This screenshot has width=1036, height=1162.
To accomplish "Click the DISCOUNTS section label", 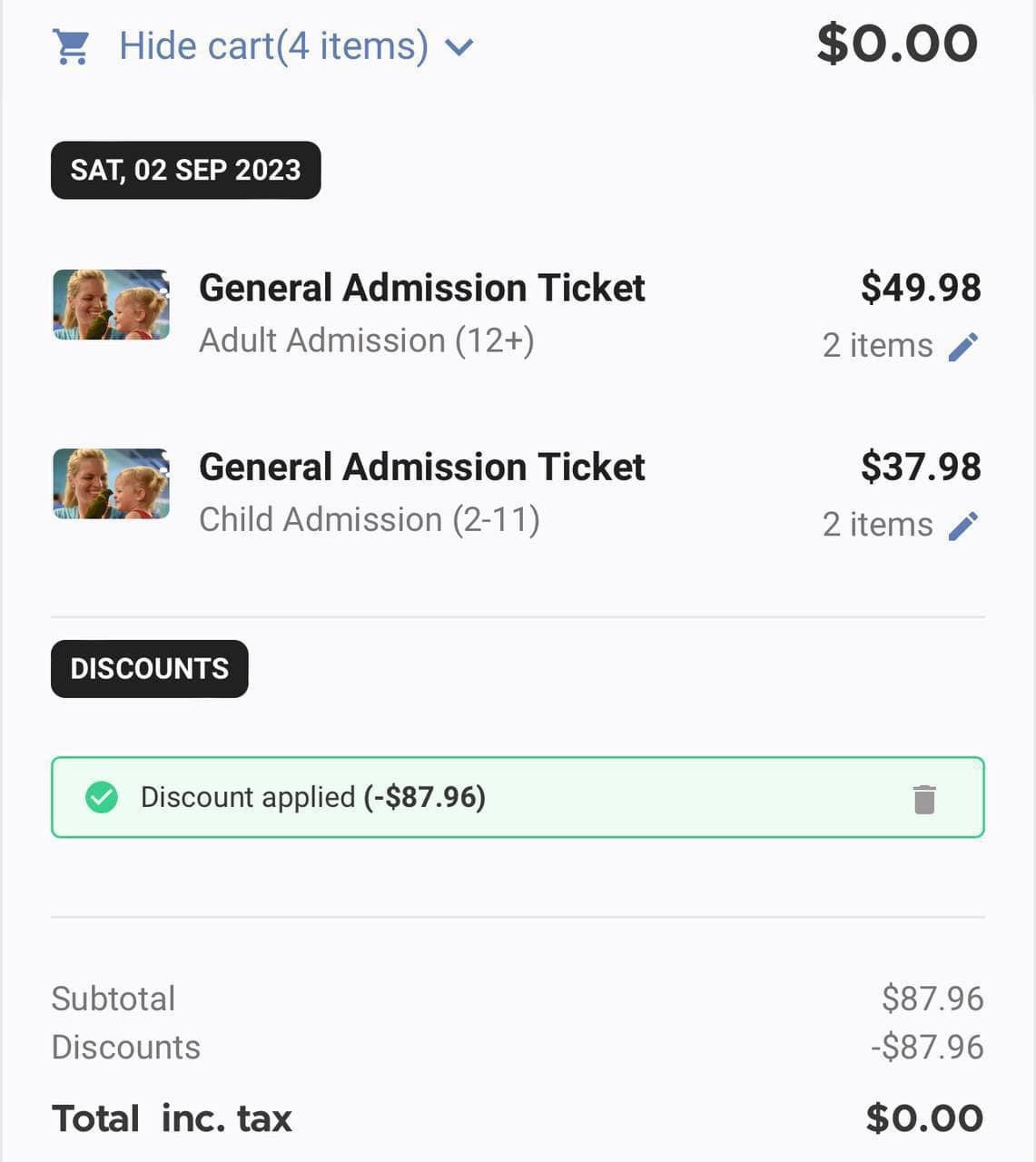I will click(x=149, y=669).
